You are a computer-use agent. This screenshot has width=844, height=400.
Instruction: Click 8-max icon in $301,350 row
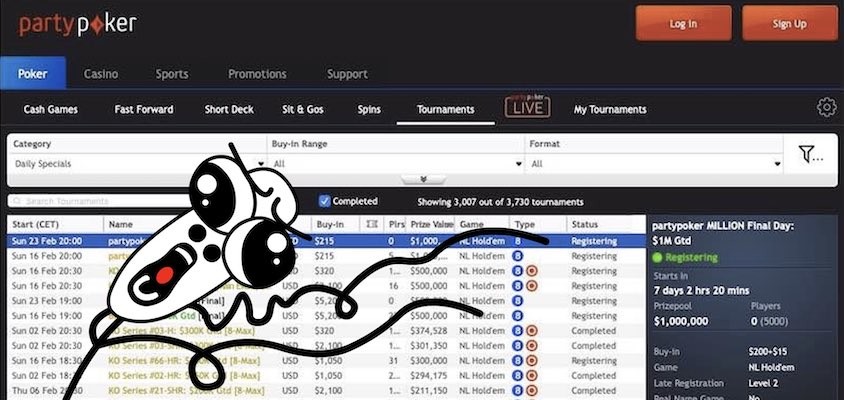click(518, 346)
